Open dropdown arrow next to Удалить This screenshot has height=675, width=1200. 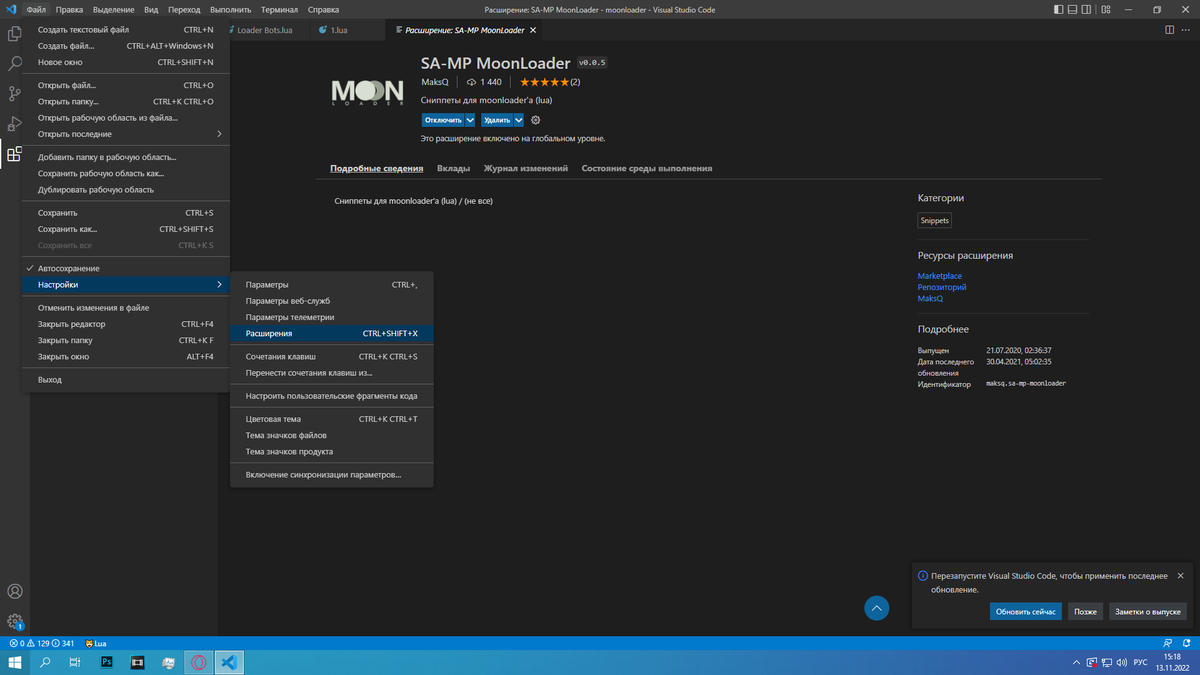pos(519,120)
